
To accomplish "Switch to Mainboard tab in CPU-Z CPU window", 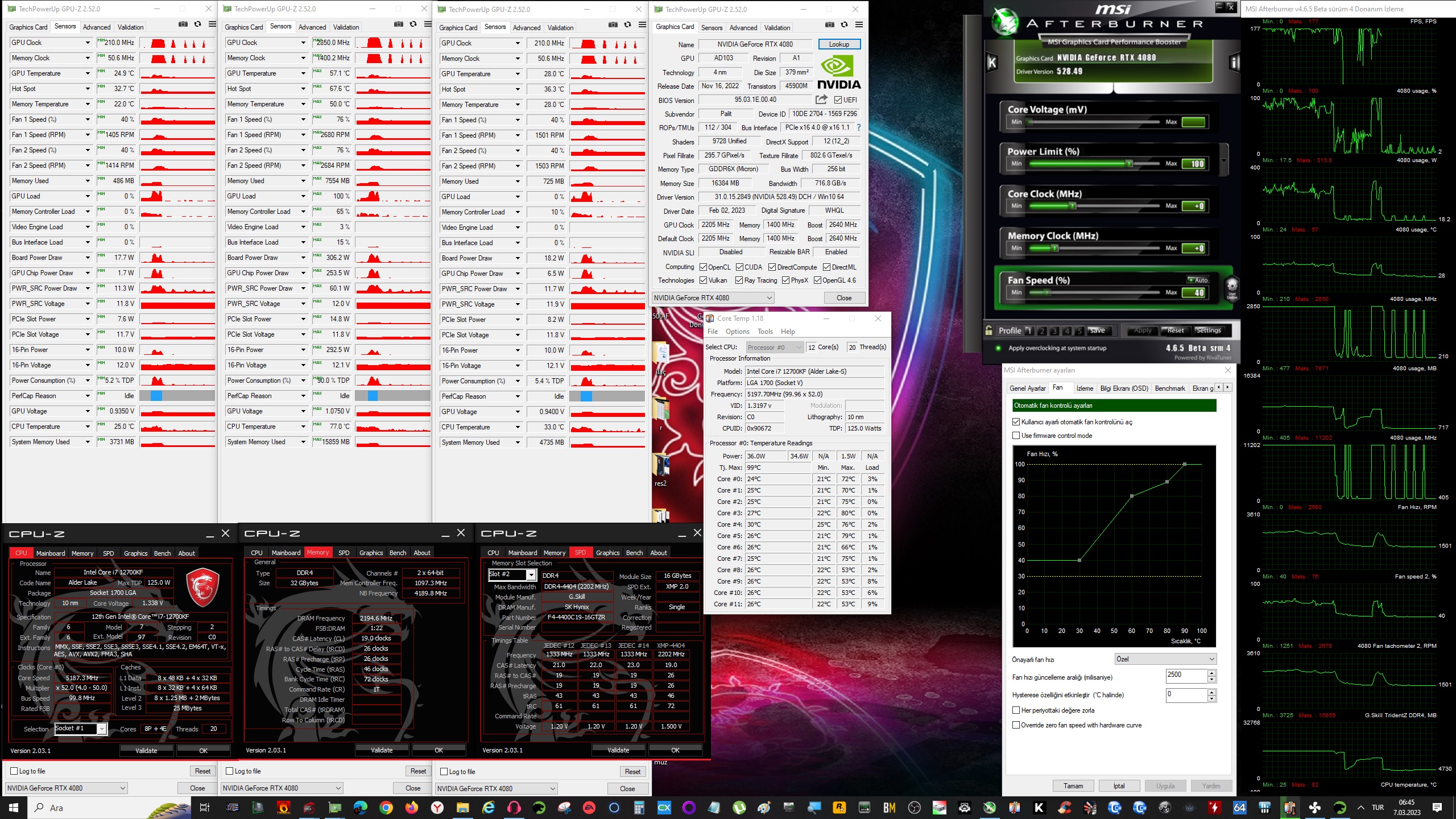I will (51, 553).
